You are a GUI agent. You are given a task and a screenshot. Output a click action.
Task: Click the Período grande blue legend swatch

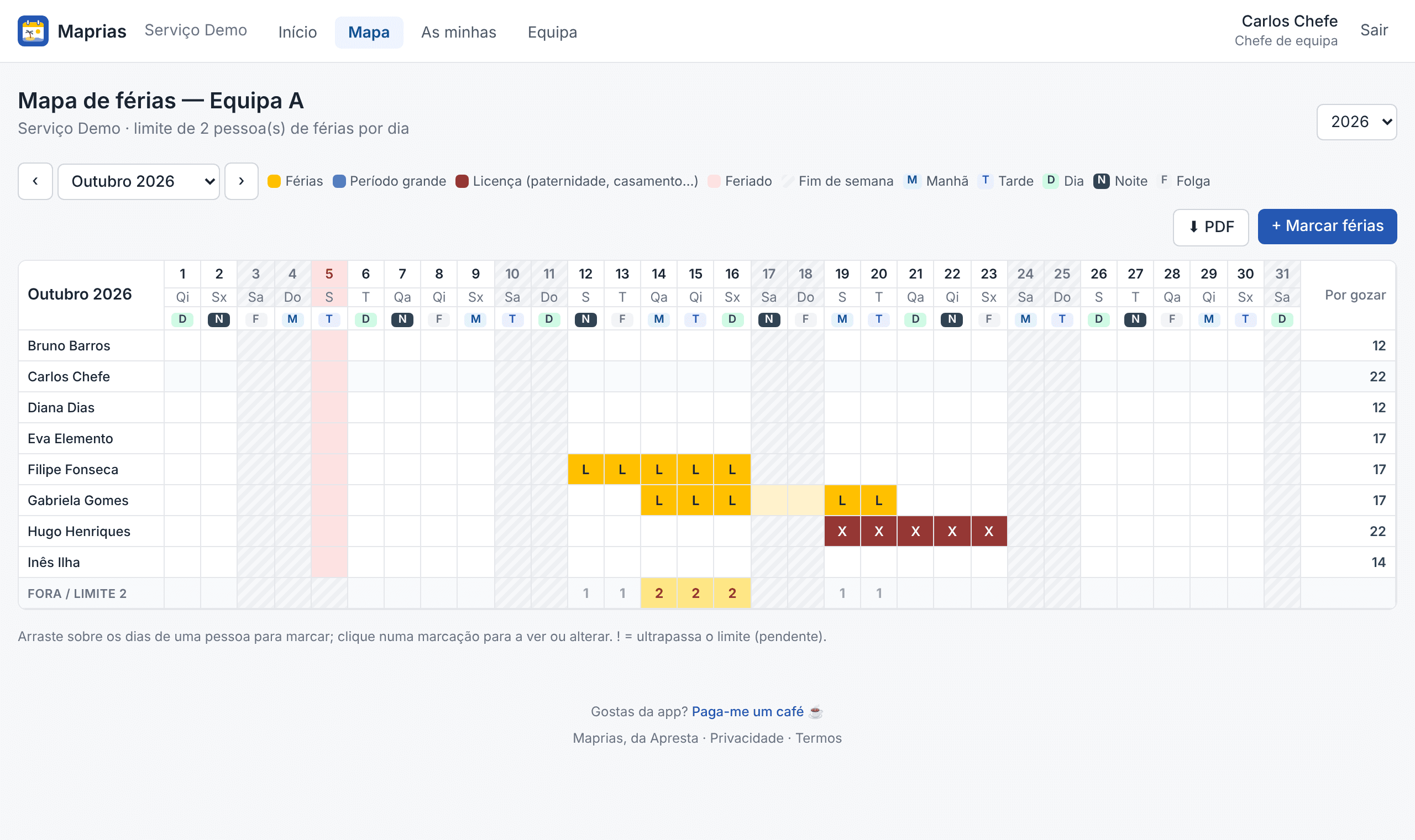[x=339, y=181]
